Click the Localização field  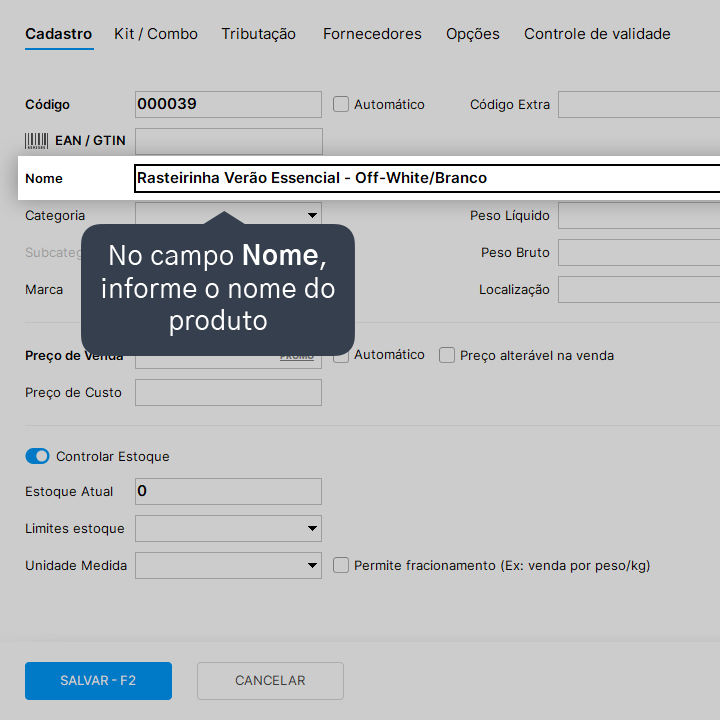point(639,290)
